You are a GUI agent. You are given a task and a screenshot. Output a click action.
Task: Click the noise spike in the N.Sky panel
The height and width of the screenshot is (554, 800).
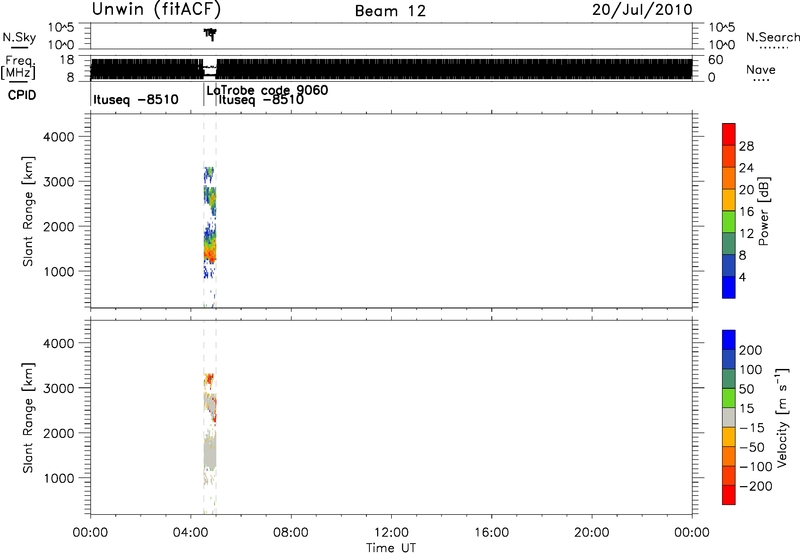click(x=210, y=34)
